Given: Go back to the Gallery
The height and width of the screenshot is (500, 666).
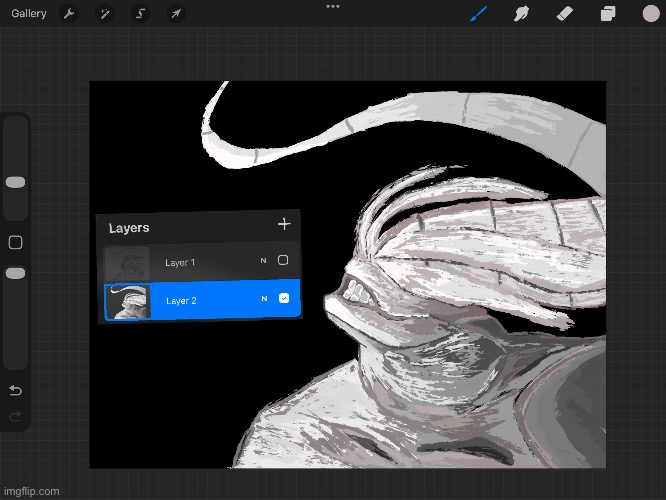Looking at the screenshot, I should tap(29, 14).
